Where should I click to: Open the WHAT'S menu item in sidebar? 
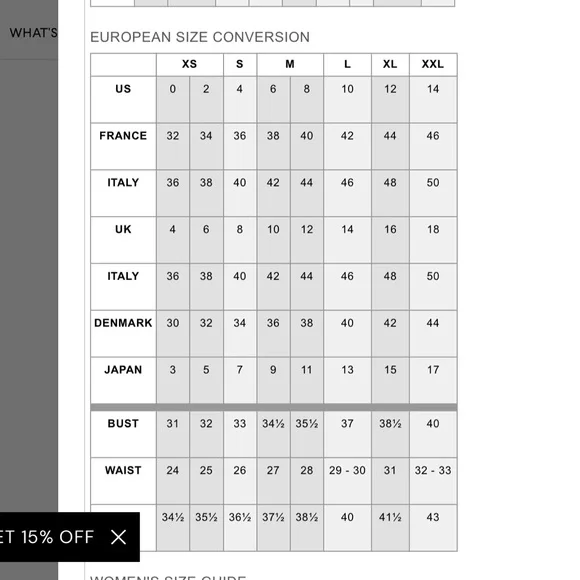click(x=34, y=33)
